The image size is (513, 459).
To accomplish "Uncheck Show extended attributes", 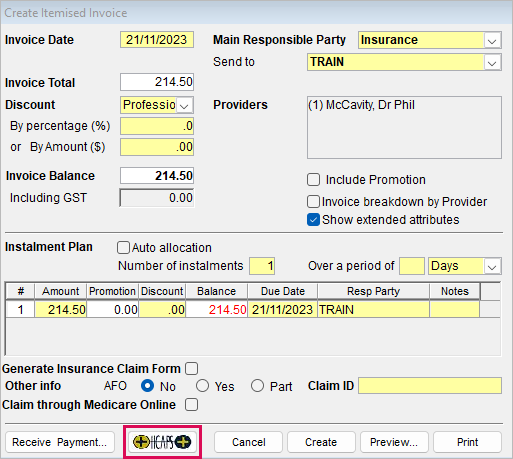I will [313, 220].
